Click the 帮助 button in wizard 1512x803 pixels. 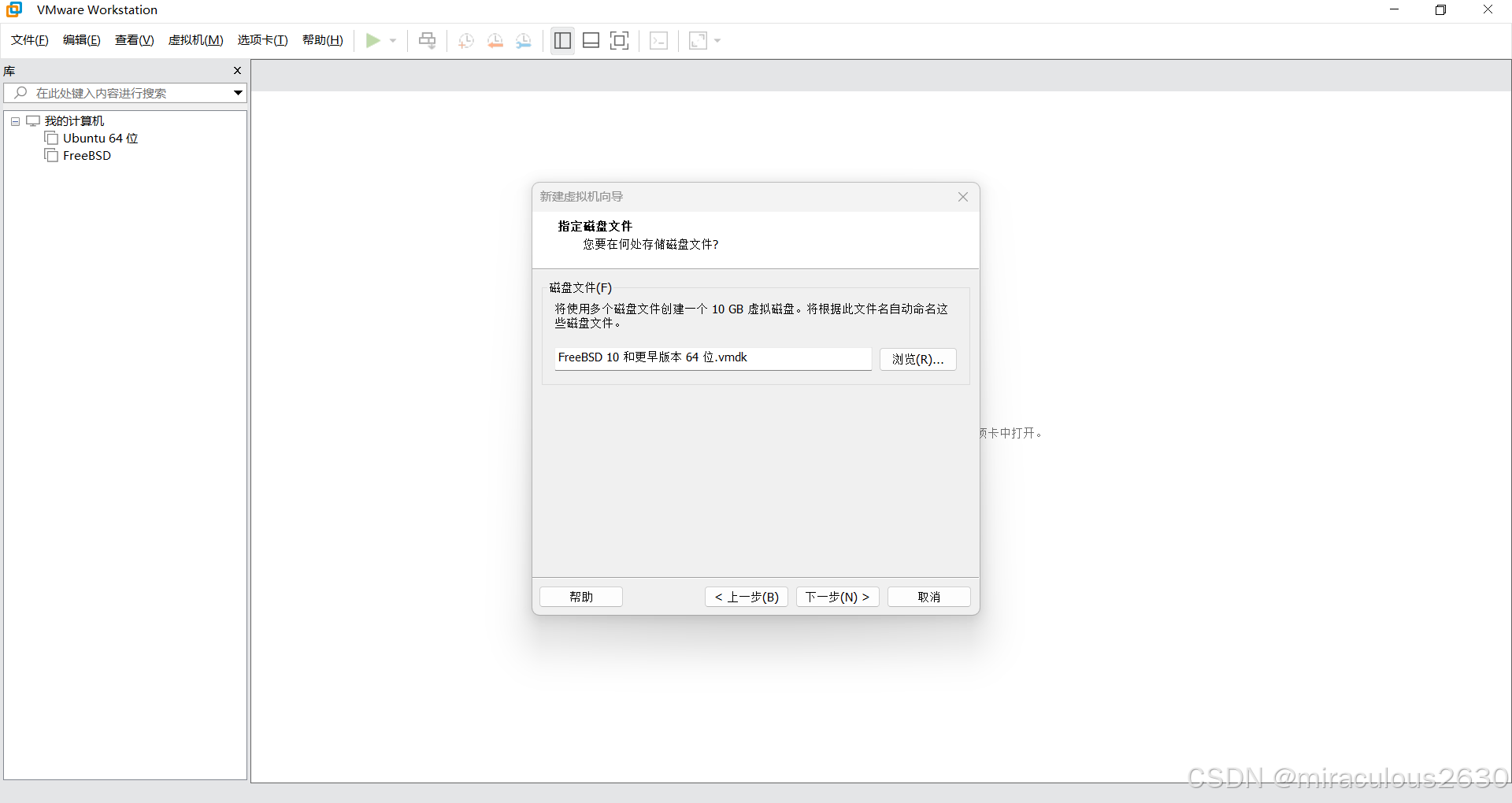click(581, 597)
